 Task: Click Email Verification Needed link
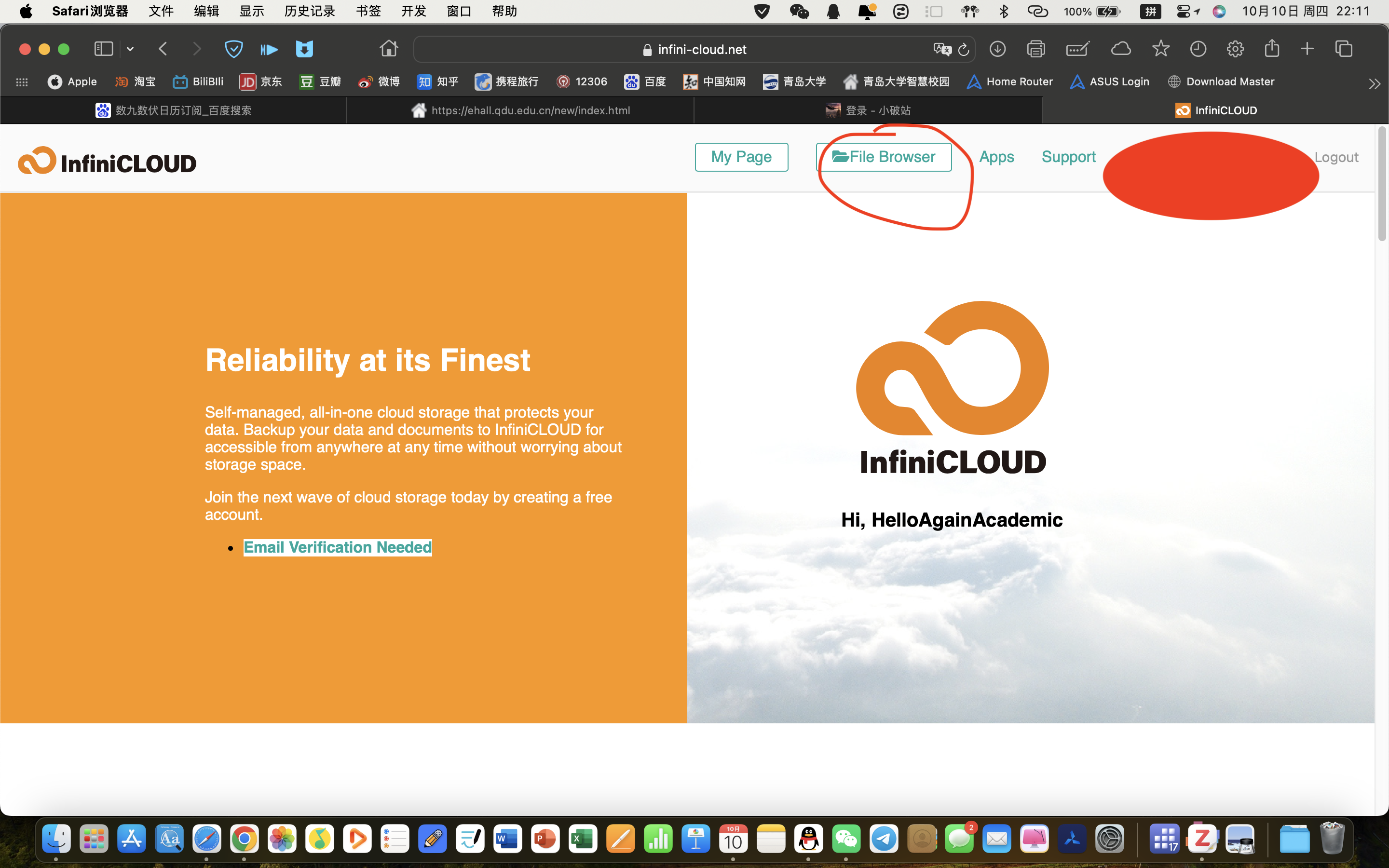pyautogui.click(x=338, y=547)
